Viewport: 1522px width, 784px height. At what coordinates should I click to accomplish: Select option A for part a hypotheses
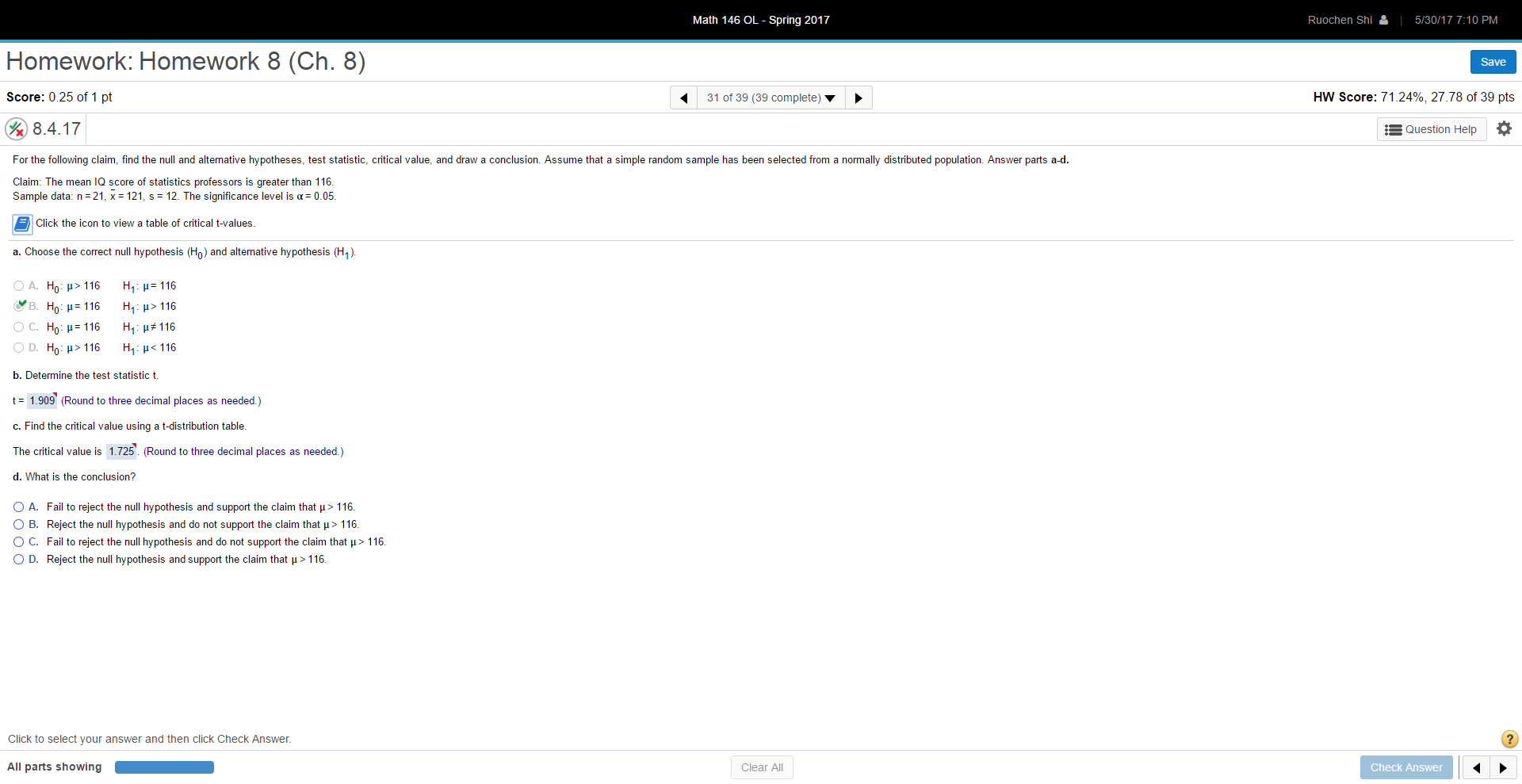[x=18, y=286]
